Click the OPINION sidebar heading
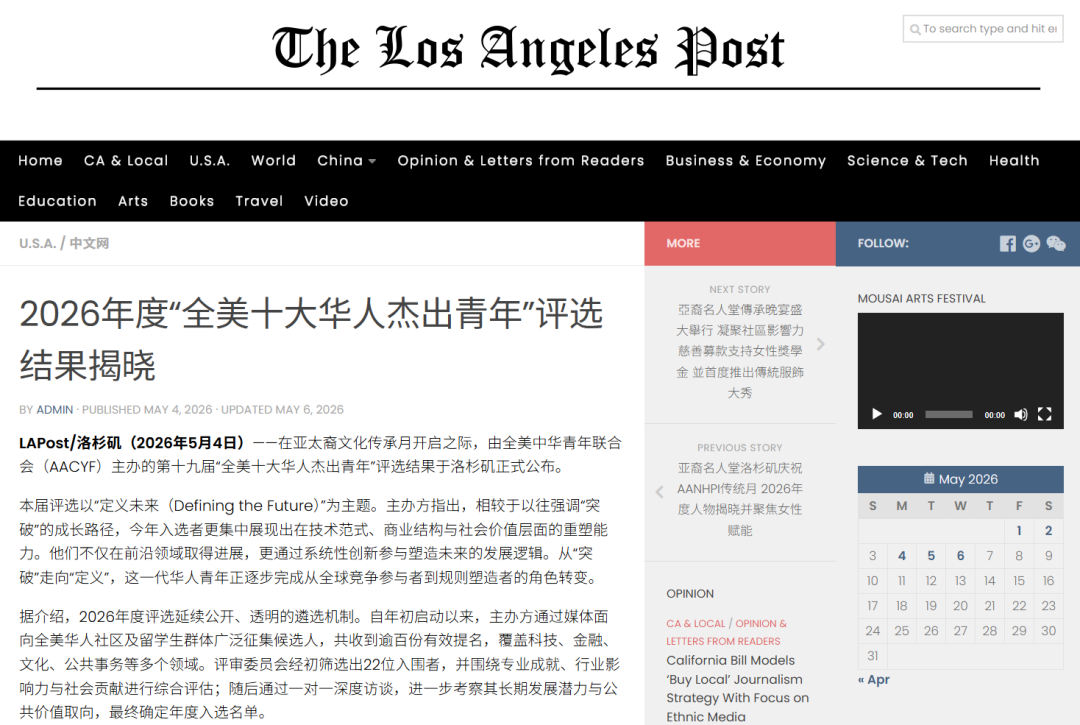Image resolution: width=1080 pixels, height=725 pixels. (x=690, y=594)
